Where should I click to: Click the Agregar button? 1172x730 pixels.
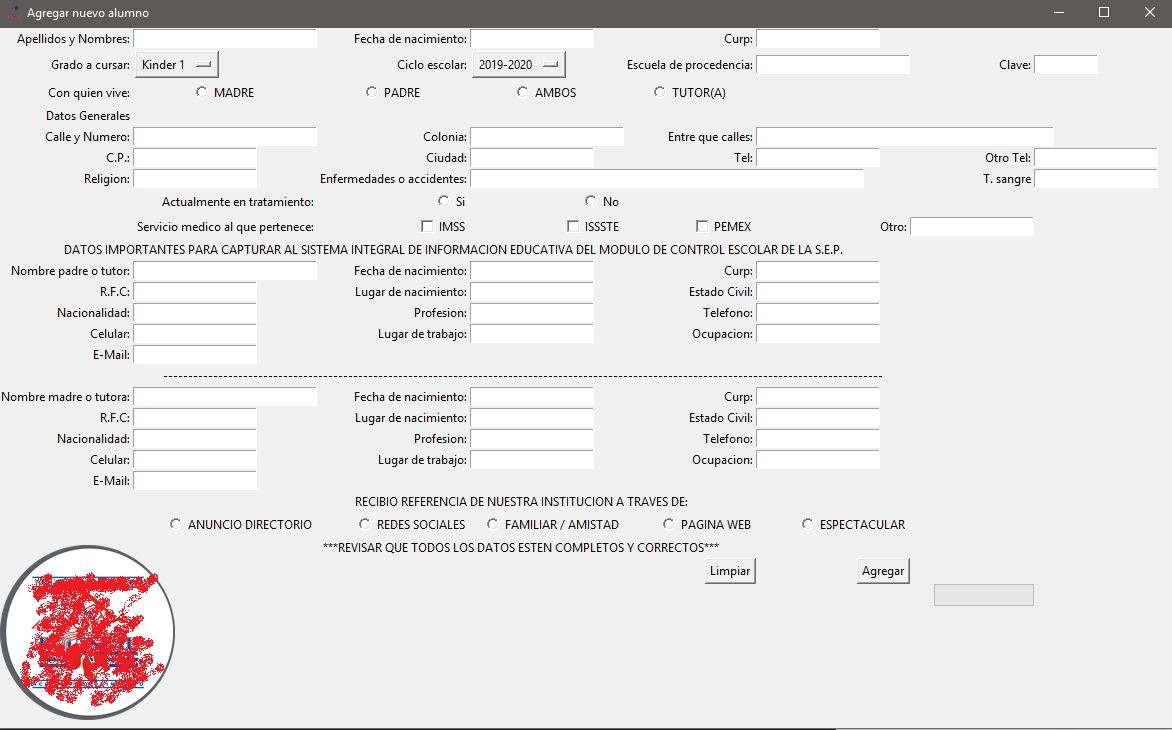click(x=883, y=571)
